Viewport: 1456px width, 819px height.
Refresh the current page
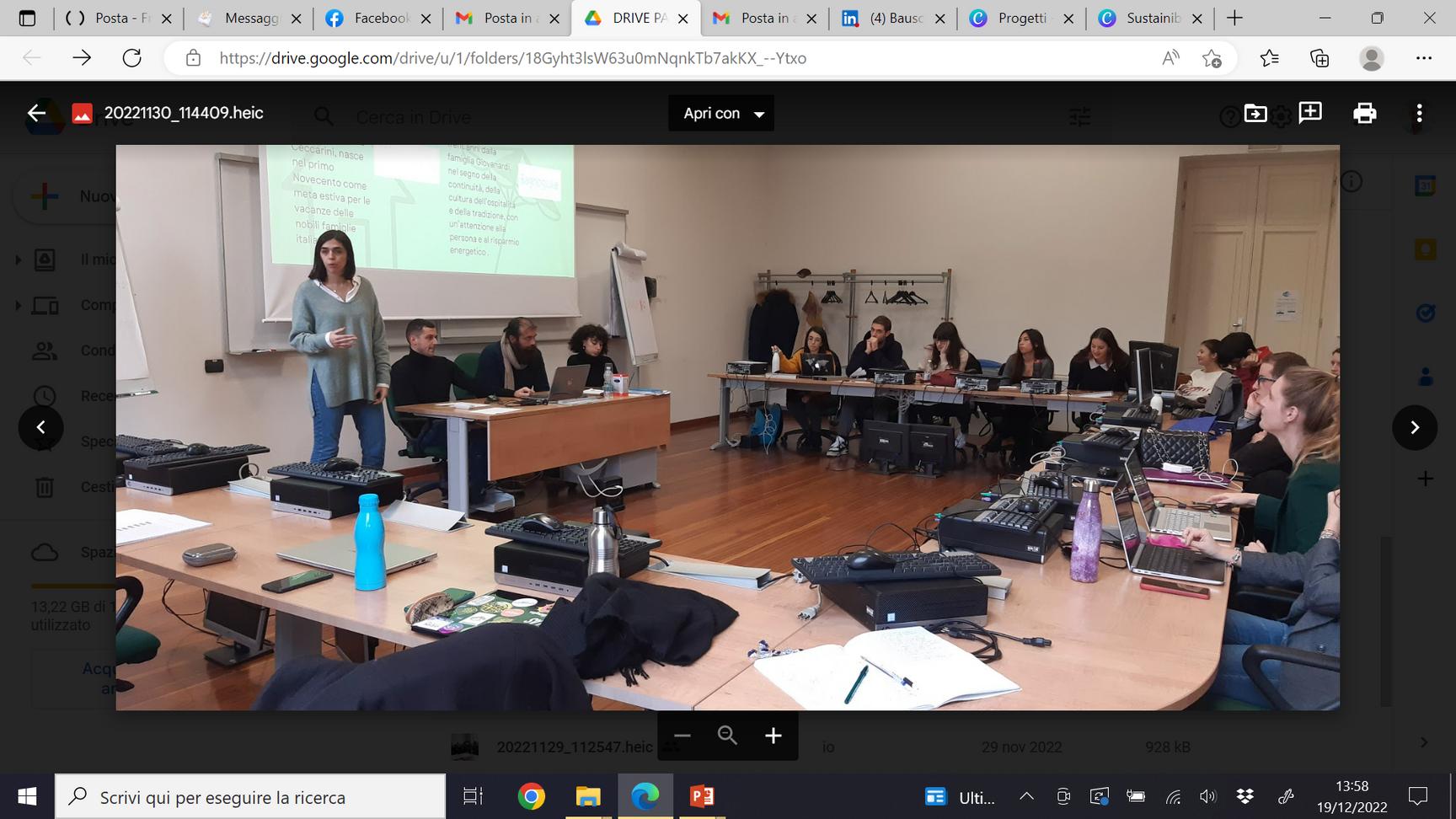tap(132, 57)
